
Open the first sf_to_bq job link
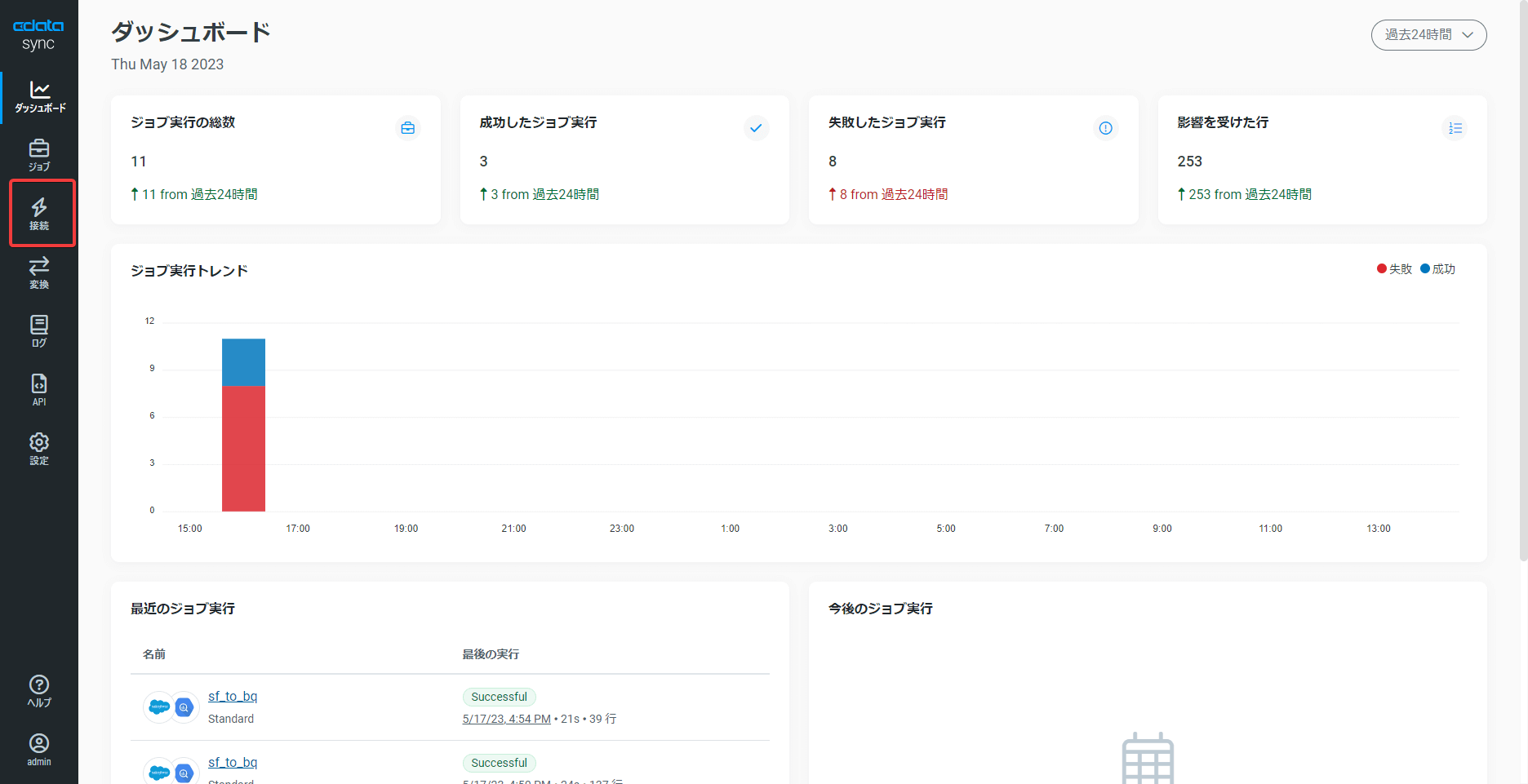[233, 696]
